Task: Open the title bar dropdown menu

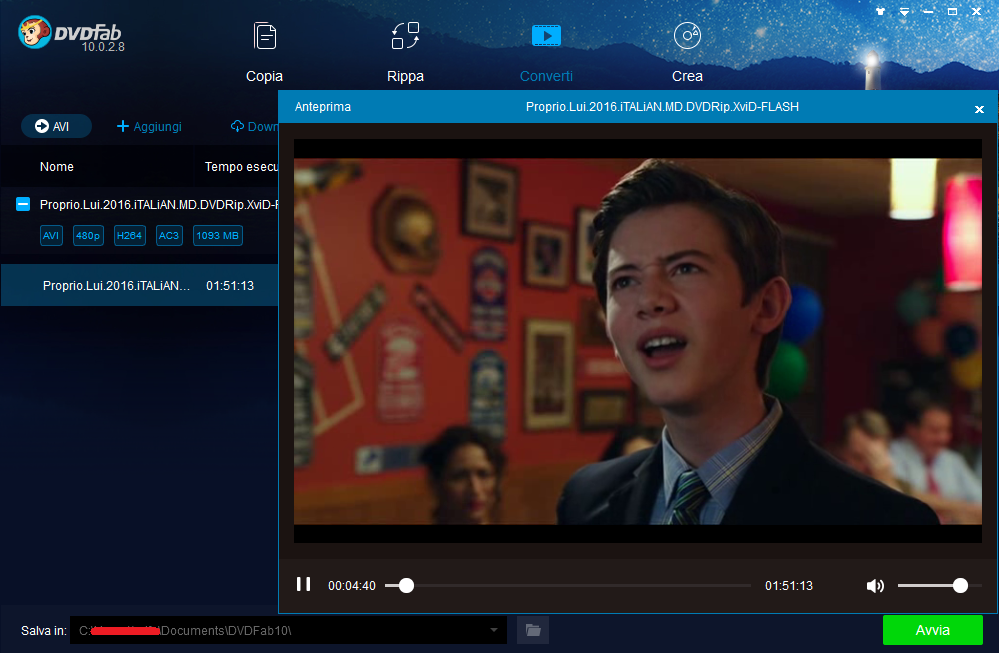Action: [904, 11]
